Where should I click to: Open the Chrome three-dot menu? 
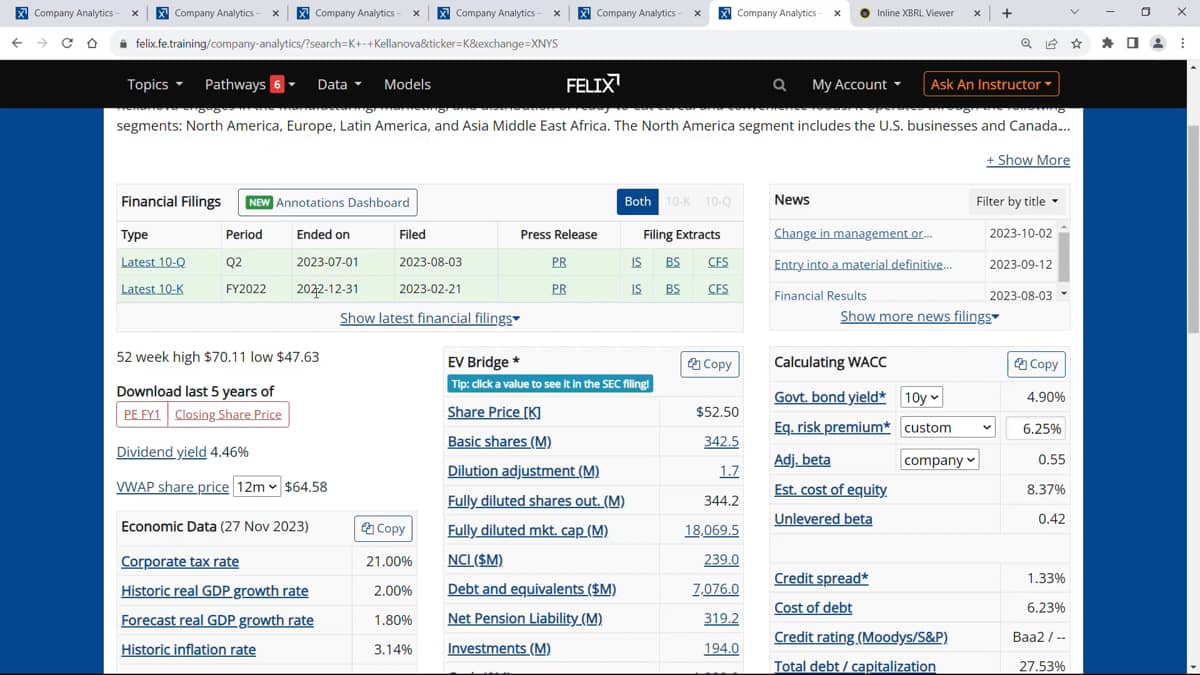1183,43
